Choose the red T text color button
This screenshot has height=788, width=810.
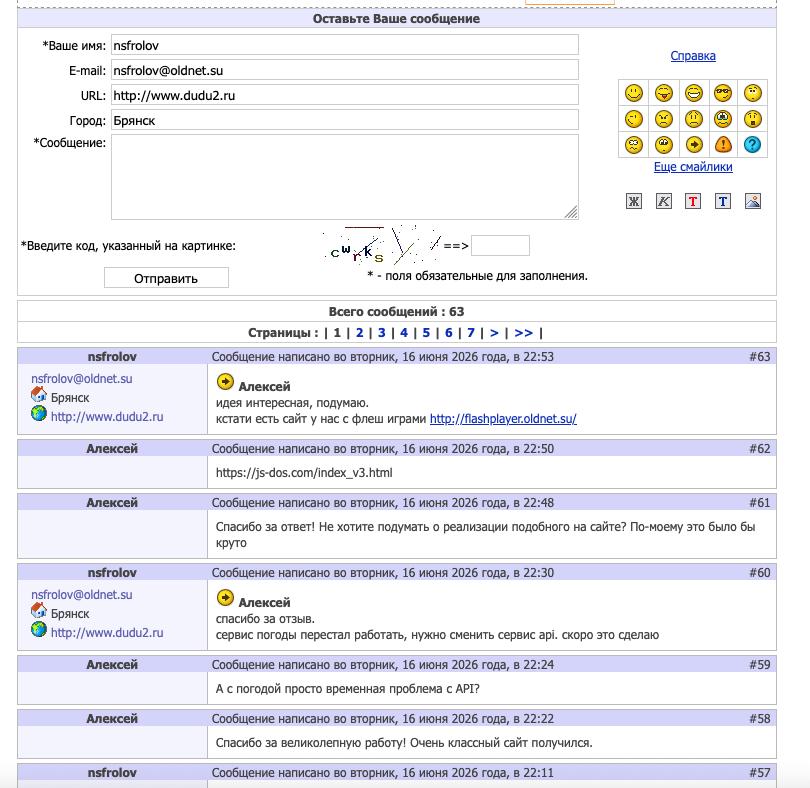pyautogui.click(x=693, y=201)
